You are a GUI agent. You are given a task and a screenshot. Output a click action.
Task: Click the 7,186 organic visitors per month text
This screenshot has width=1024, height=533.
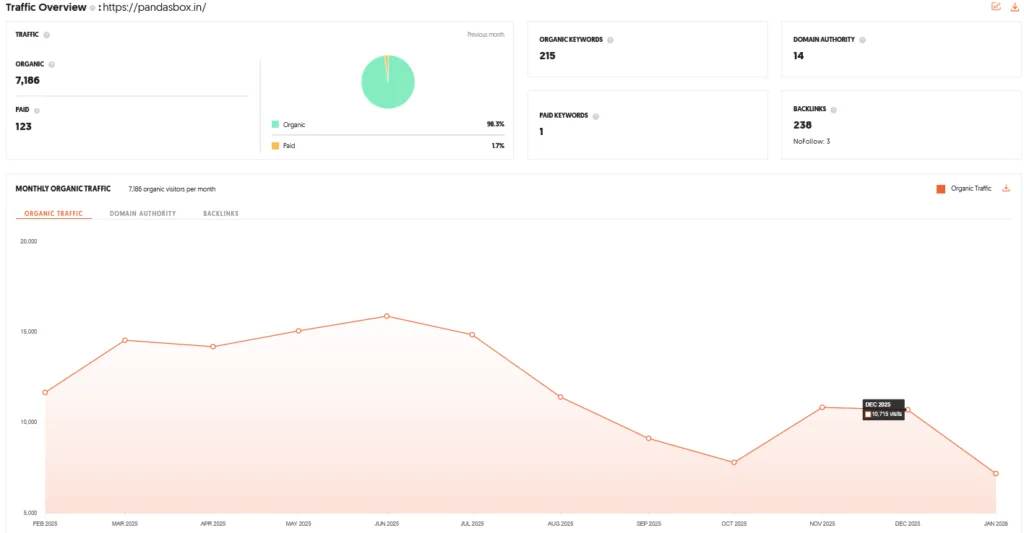[x=172, y=189]
